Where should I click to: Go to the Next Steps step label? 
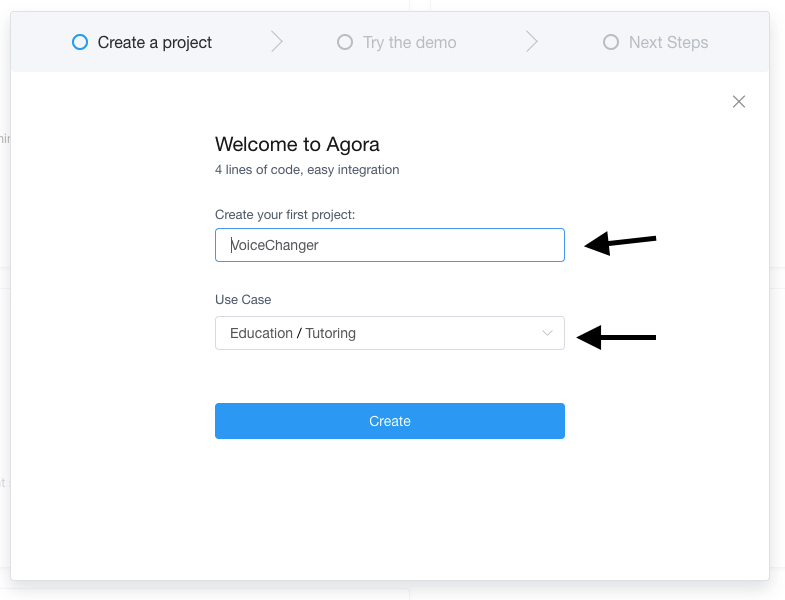click(x=668, y=42)
